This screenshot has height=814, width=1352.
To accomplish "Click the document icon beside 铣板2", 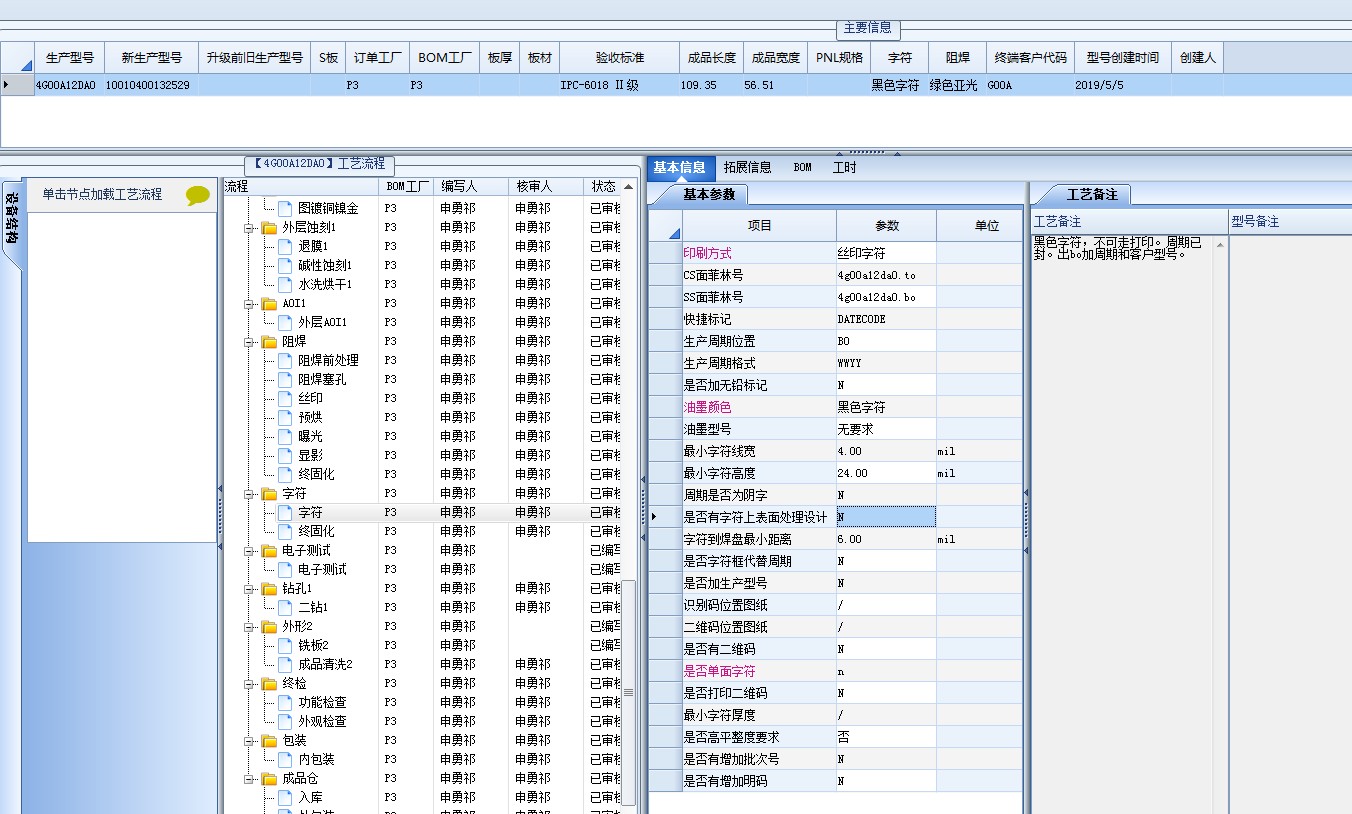I will tap(285, 645).
